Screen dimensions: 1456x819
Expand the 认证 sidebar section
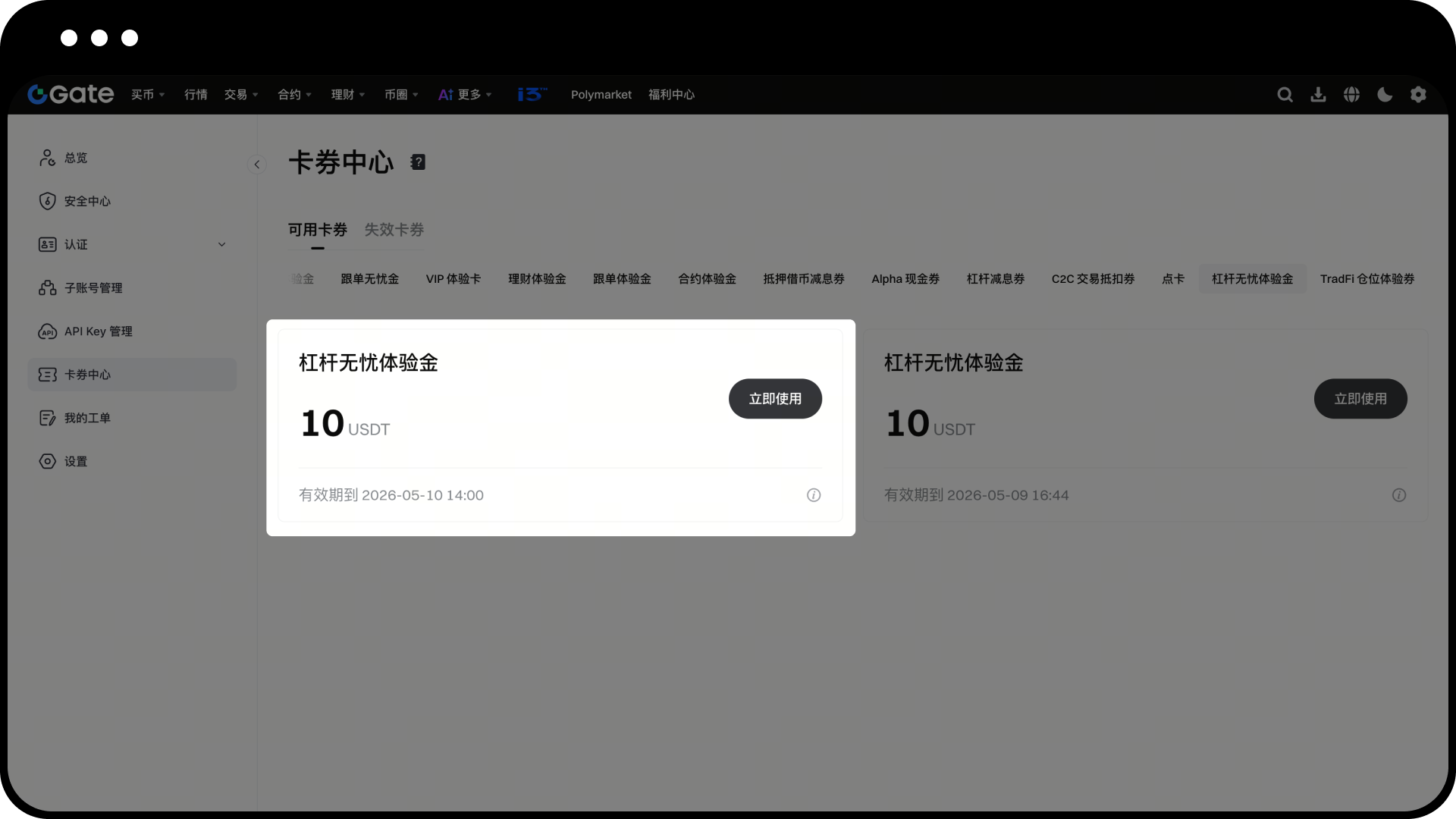pyautogui.click(x=221, y=244)
